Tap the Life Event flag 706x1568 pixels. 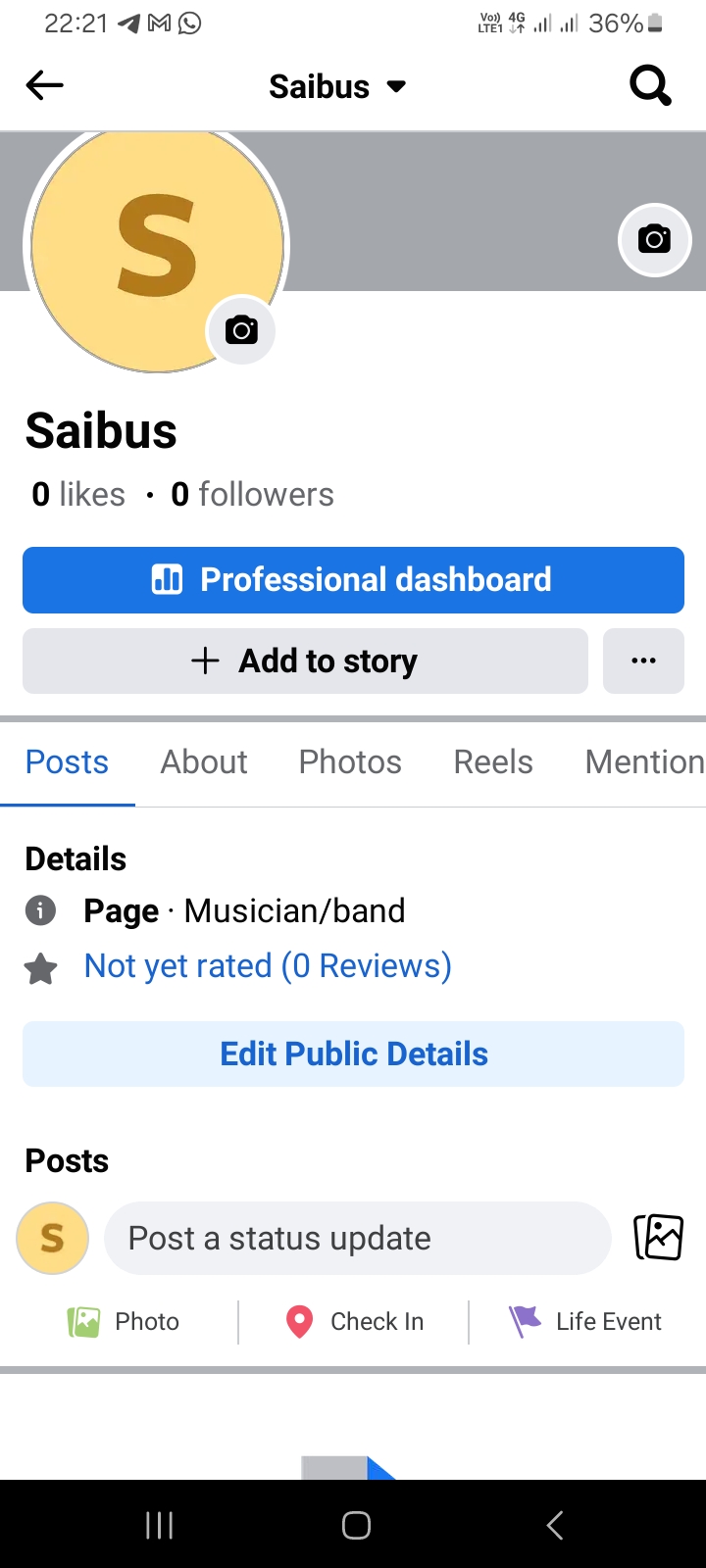(526, 1321)
